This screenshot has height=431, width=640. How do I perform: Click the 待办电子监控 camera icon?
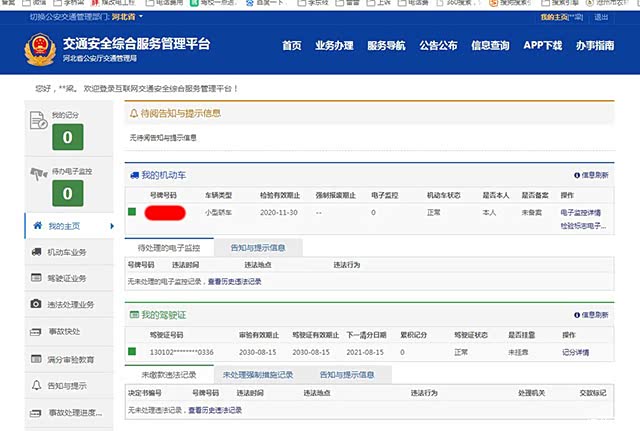(38, 172)
